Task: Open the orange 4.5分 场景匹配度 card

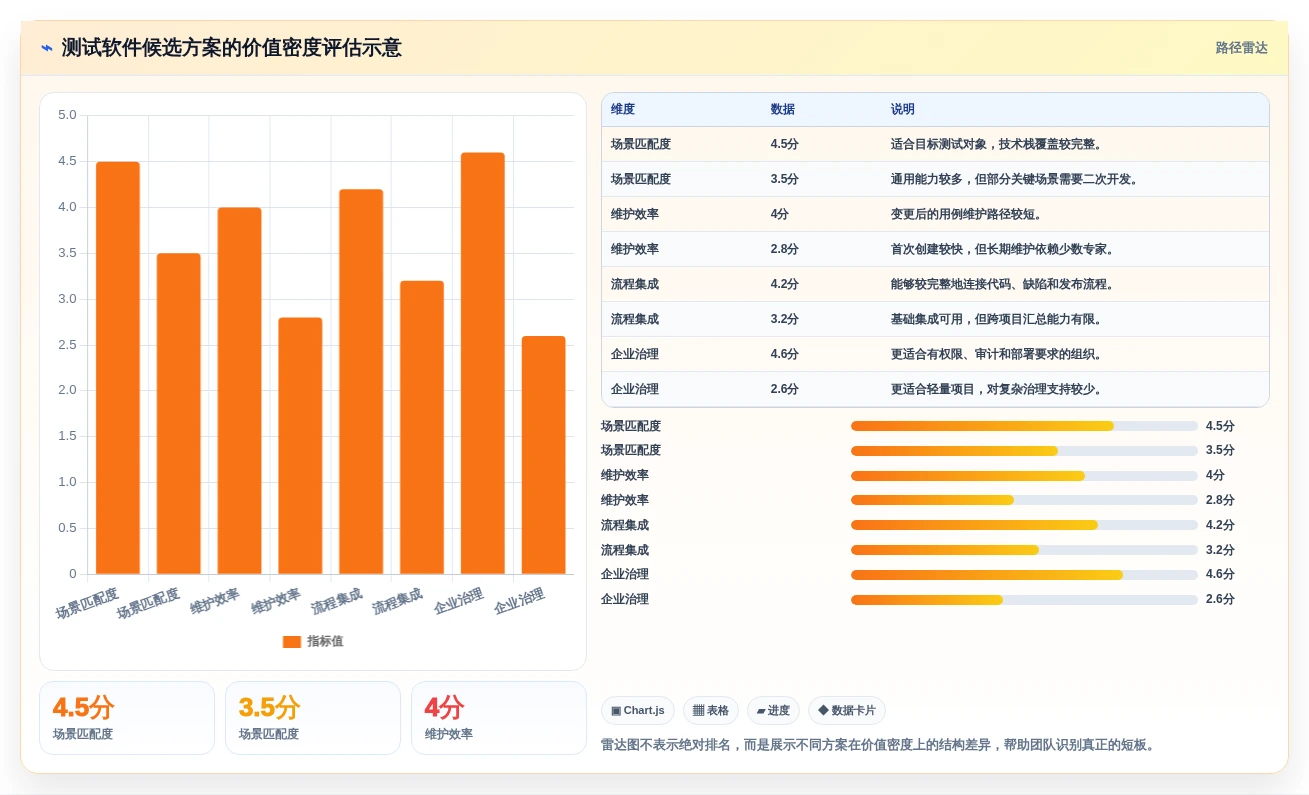Action: pyautogui.click(x=127, y=718)
